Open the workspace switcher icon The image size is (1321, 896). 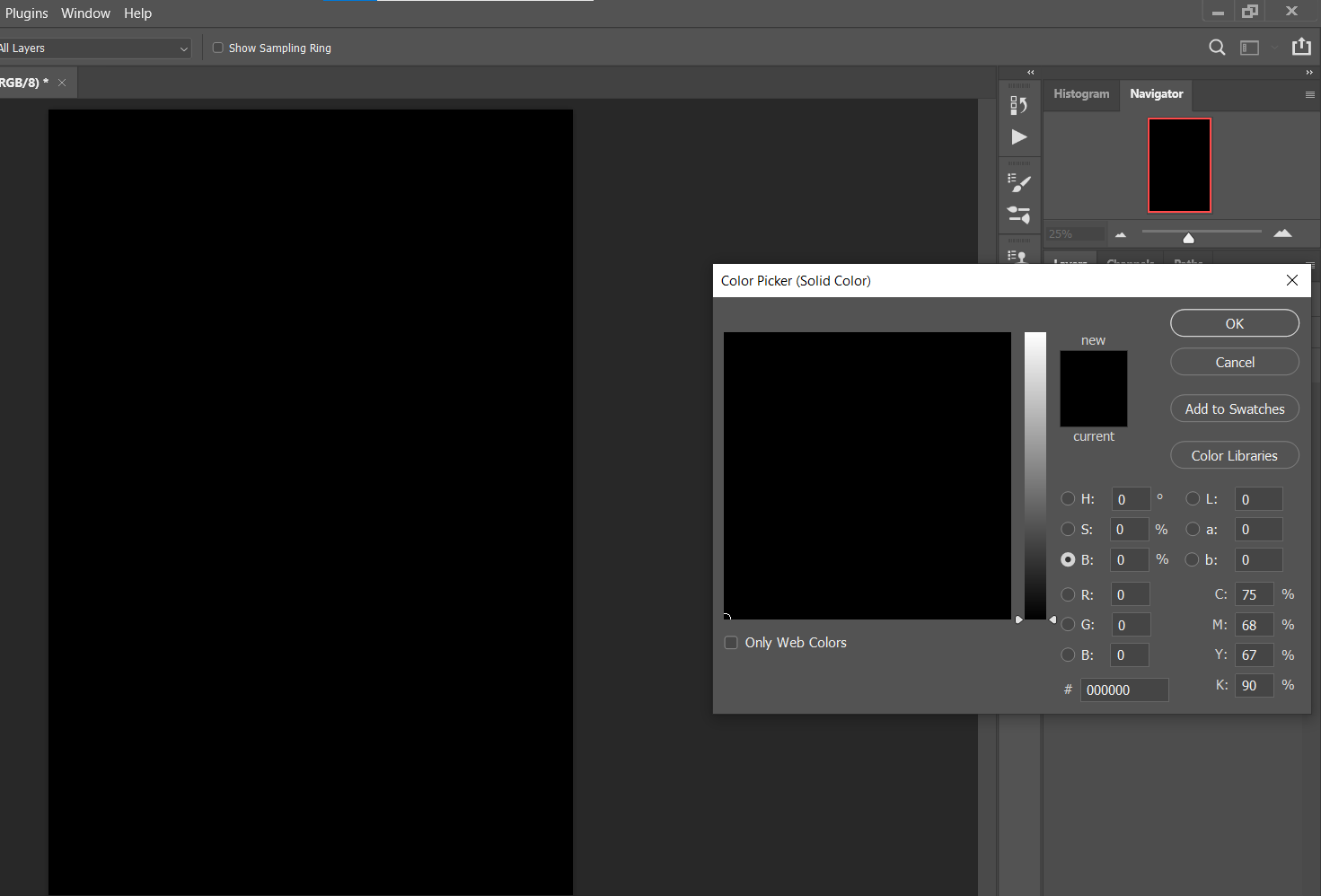[1249, 48]
